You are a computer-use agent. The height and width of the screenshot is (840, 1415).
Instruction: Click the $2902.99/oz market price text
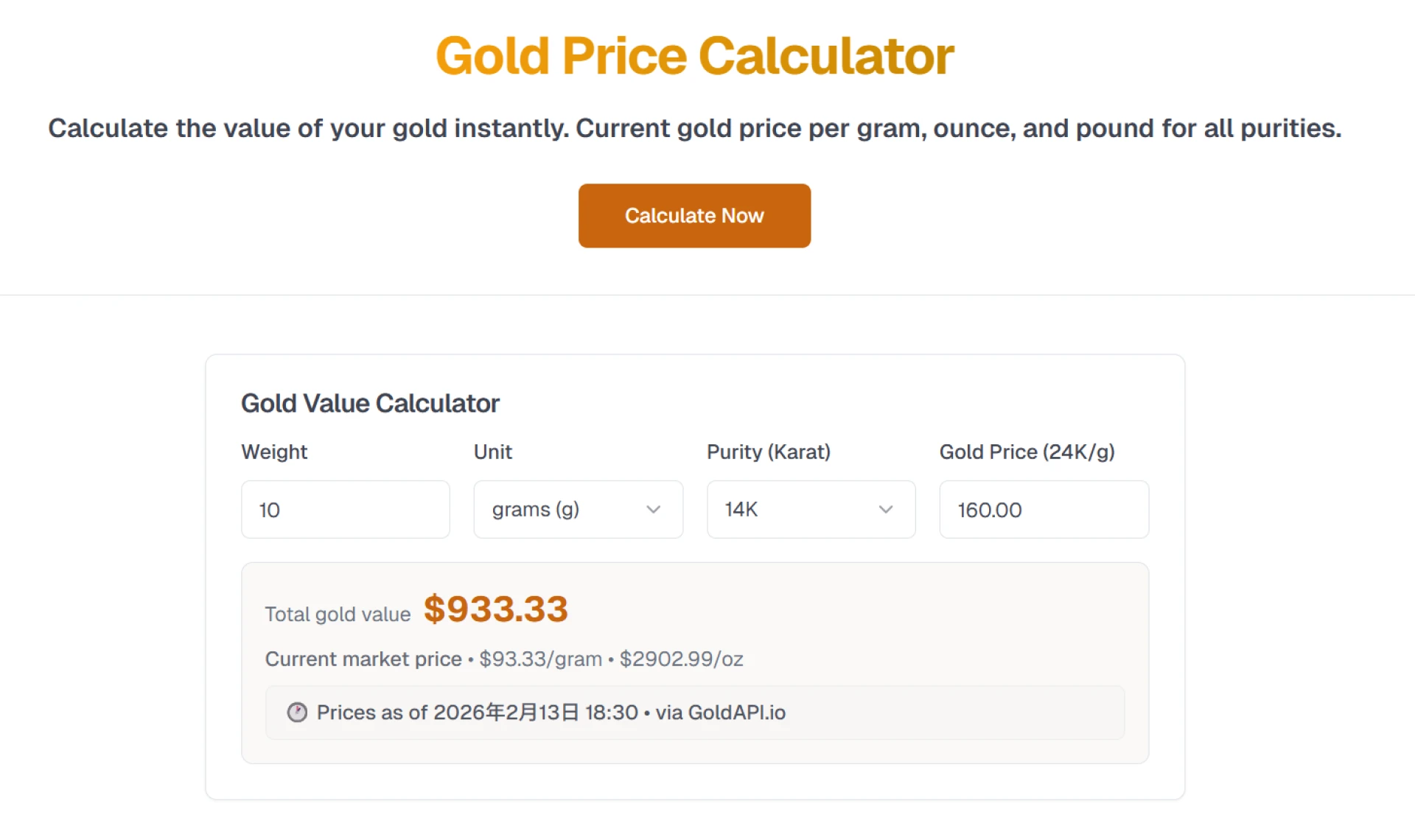point(681,659)
